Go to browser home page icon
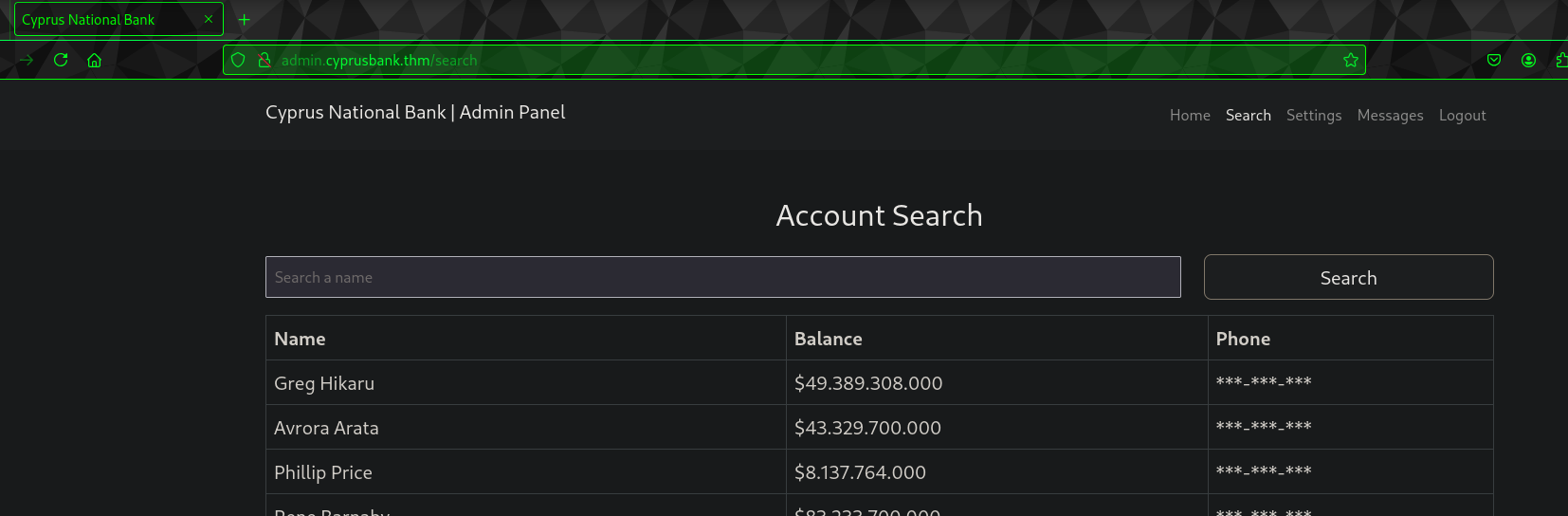This screenshot has height=516, width=1568. click(94, 60)
